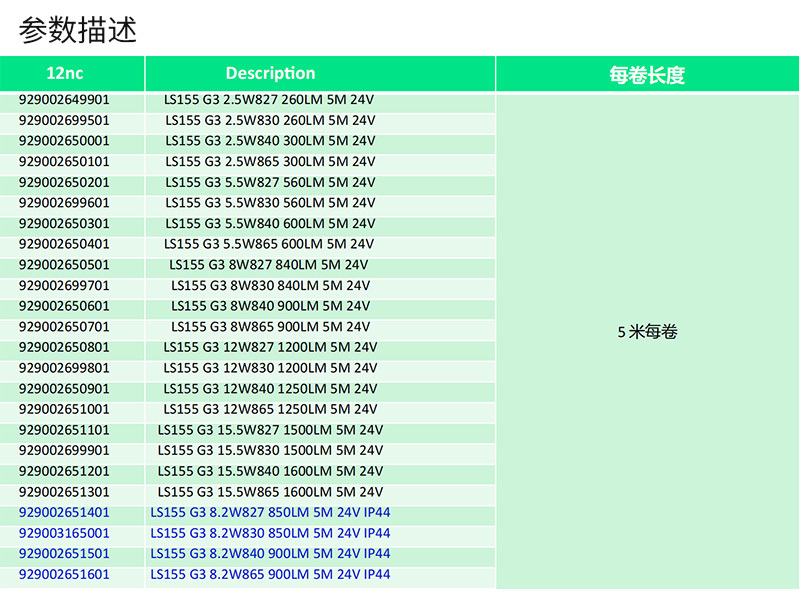Click description LS155 G3 5.5W840 600LM 5M 24V
Viewport: 800px width, 599px height.
(270, 223)
